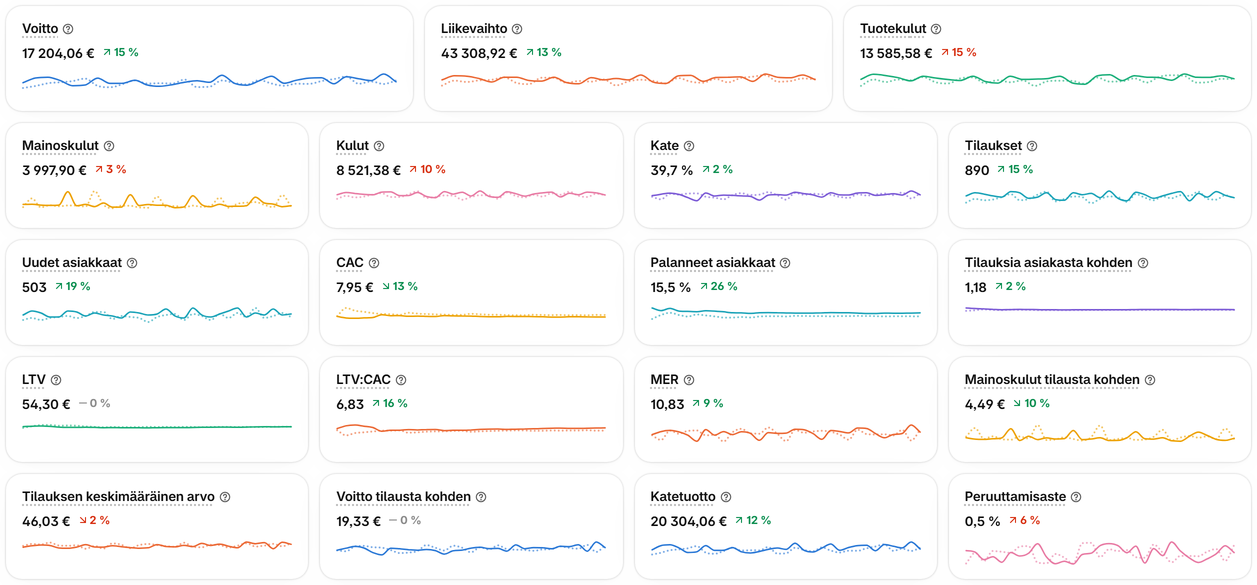Image resolution: width=1257 pixels, height=585 pixels.
Task: Click the Voitto trend sparkline chart
Action: [x=209, y=82]
